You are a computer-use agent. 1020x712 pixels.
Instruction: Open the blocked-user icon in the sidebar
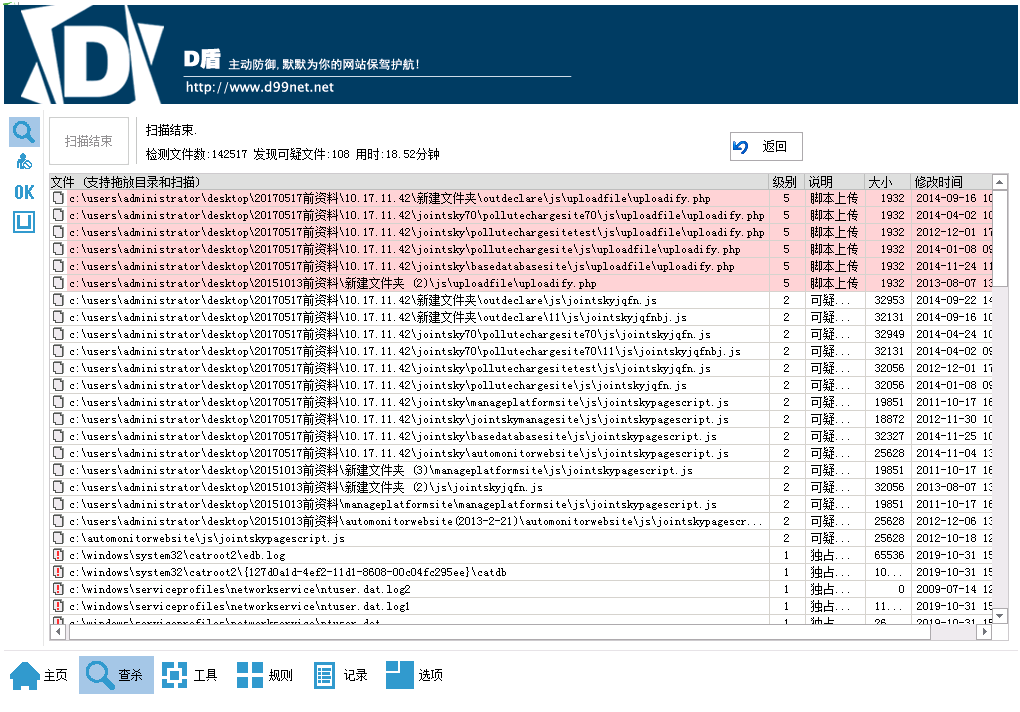point(24,161)
